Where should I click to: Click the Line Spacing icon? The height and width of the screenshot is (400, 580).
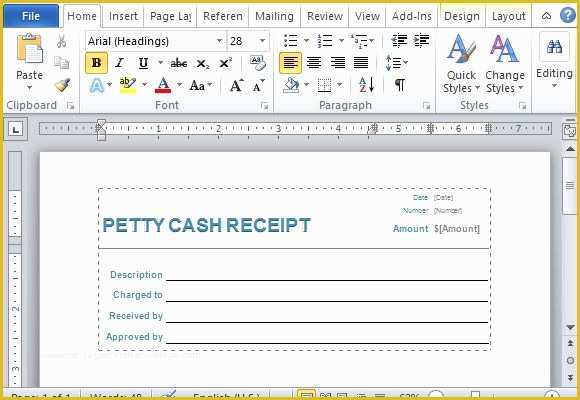(394, 63)
